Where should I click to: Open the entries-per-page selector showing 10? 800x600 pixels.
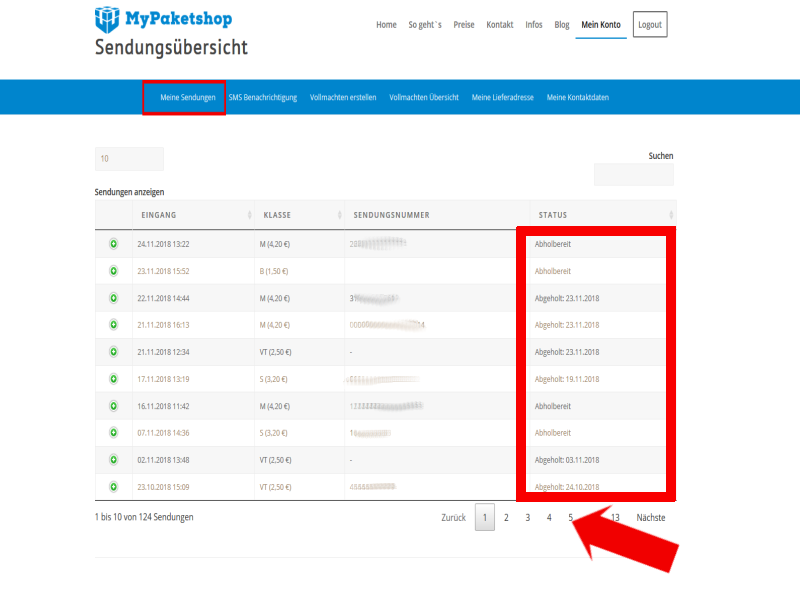129,159
